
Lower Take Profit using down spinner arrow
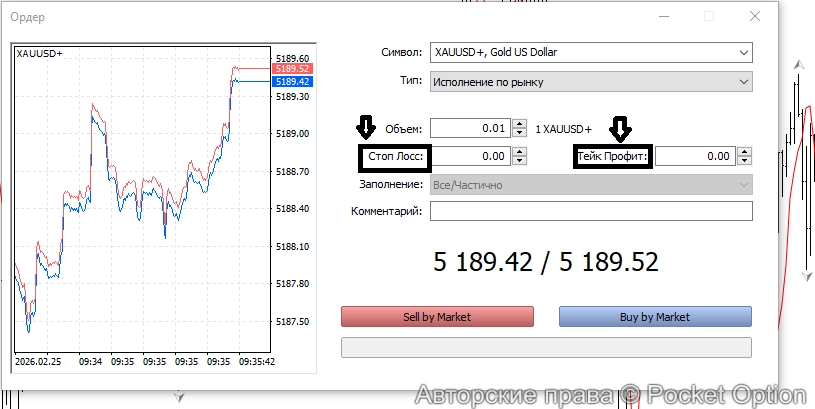pyautogui.click(x=743, y=160)
